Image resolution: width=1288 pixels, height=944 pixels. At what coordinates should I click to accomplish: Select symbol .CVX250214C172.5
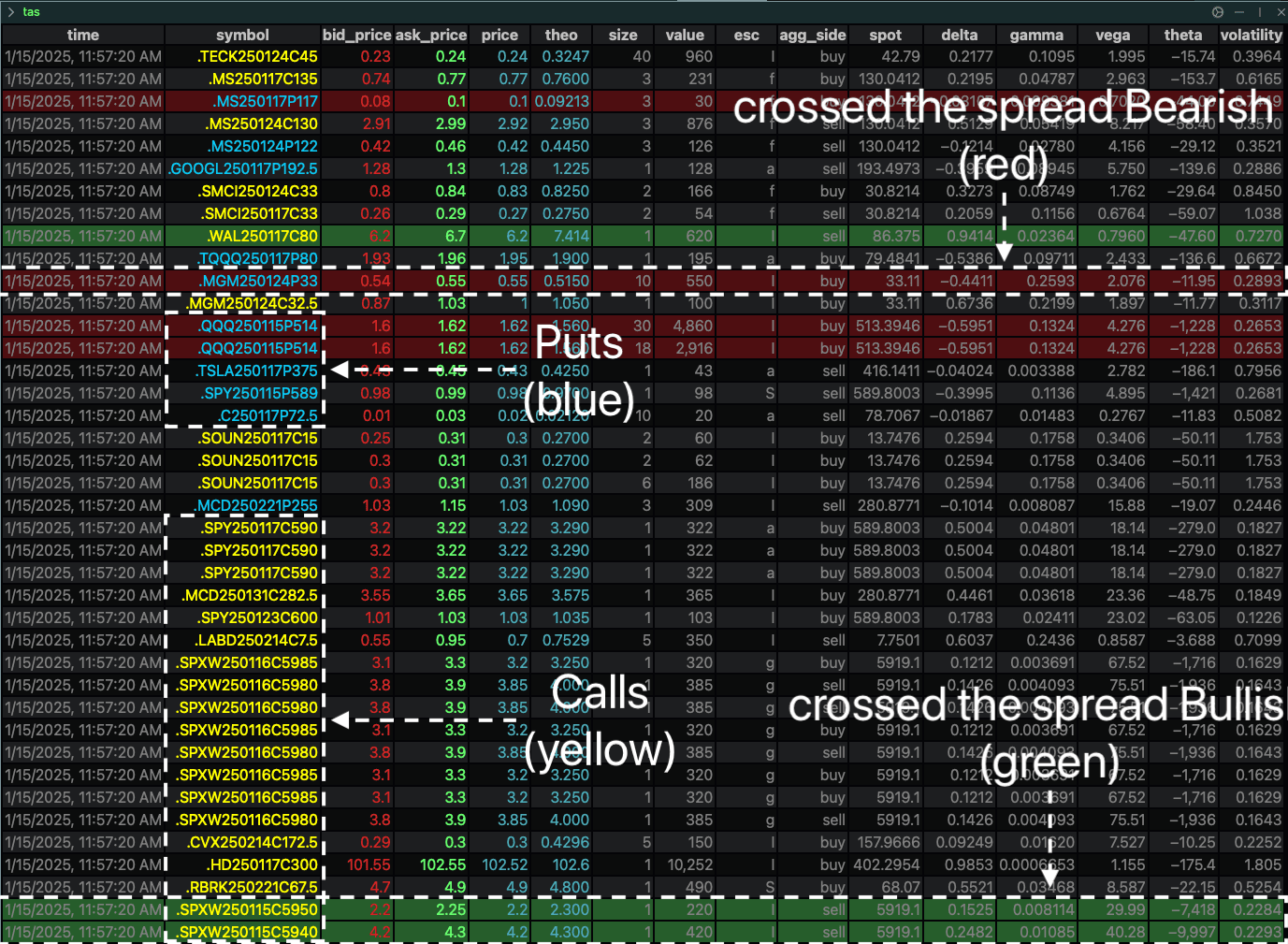(x=253, y=842)
